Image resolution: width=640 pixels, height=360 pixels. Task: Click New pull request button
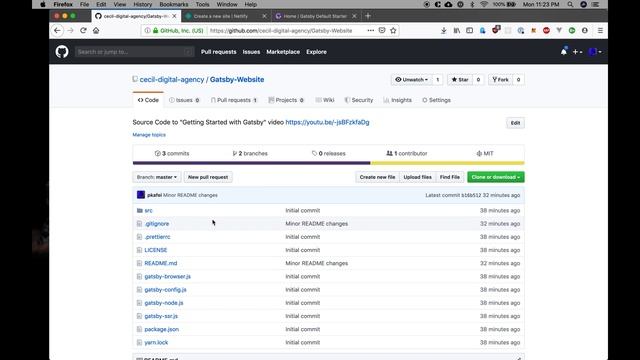tap(208, 177)
